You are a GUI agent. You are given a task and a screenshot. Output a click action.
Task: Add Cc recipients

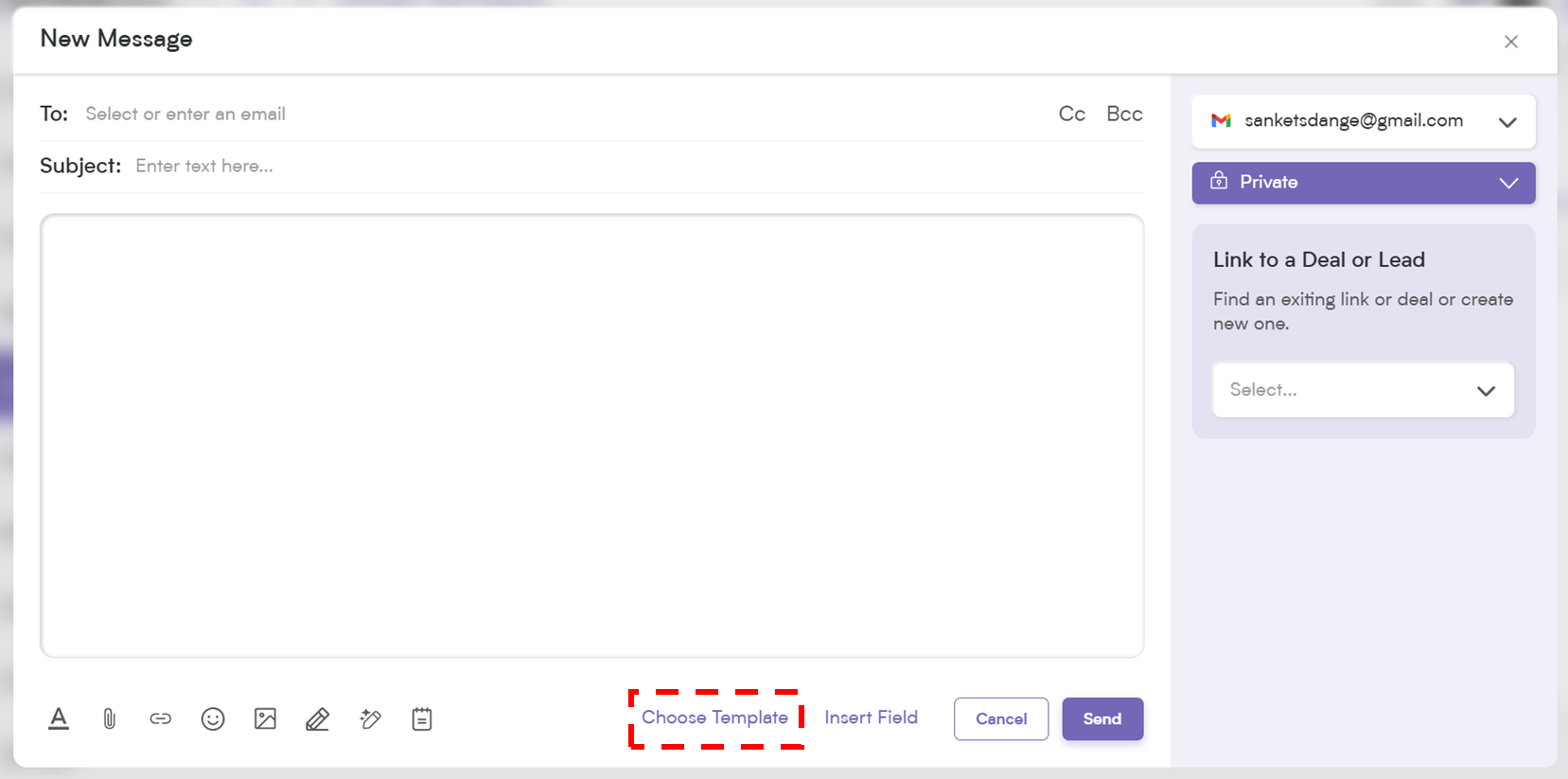1072,115
